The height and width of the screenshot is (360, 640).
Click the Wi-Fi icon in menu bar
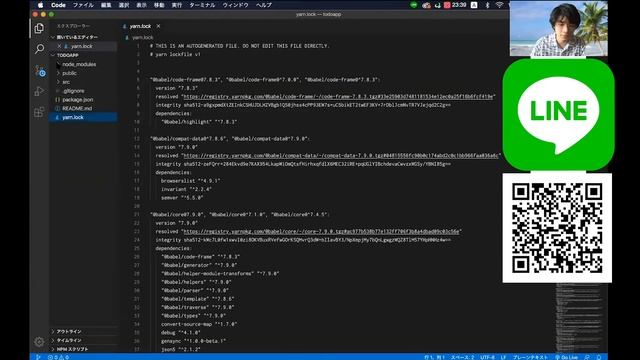click(x=499, y=5)
